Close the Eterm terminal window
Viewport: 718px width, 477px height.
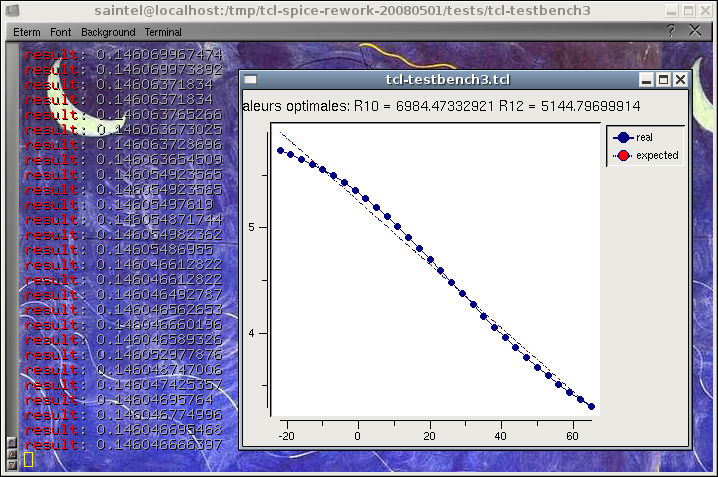pos(696,31)
